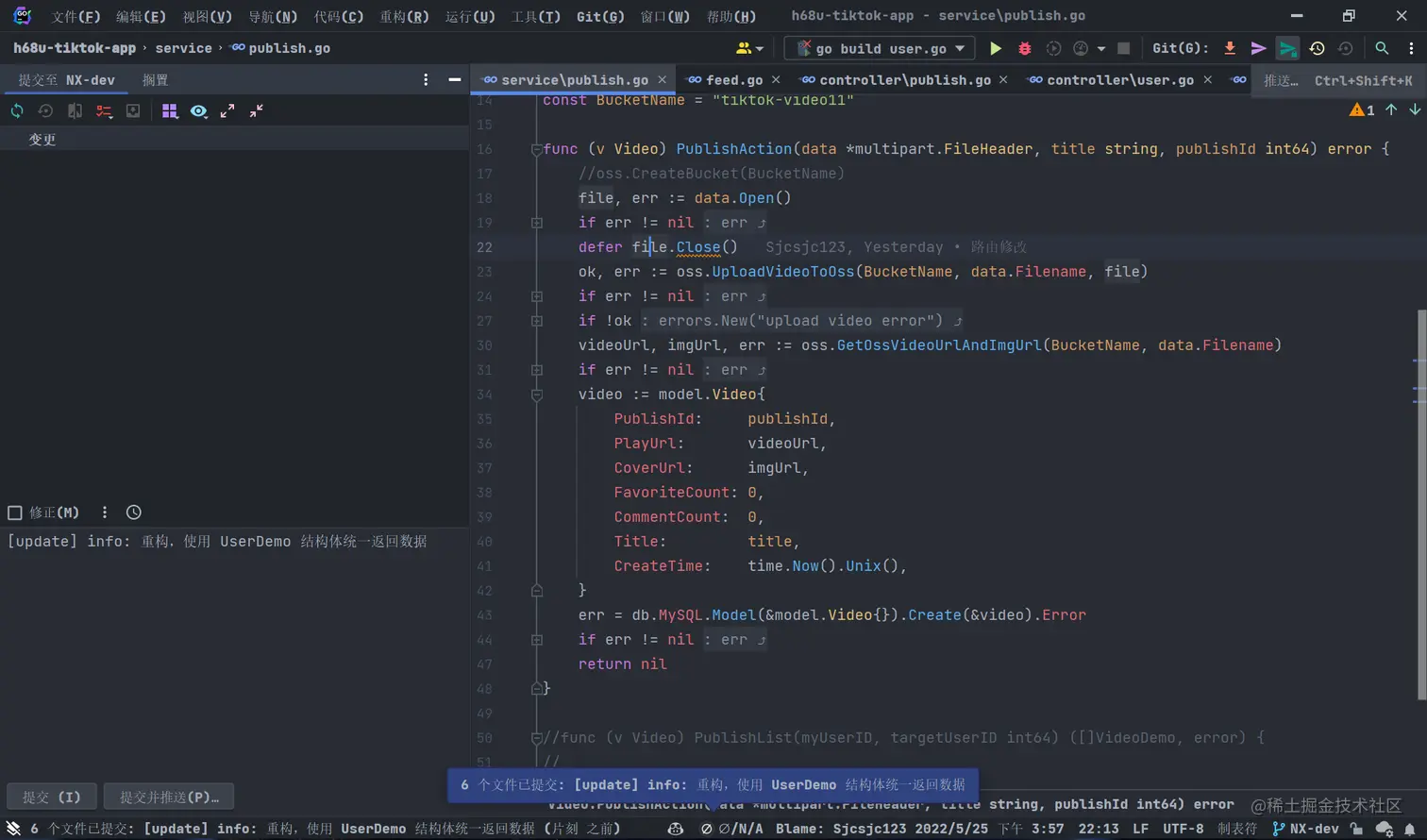
Task: Expand folded if block at line 44
Action: click(536, 640)
